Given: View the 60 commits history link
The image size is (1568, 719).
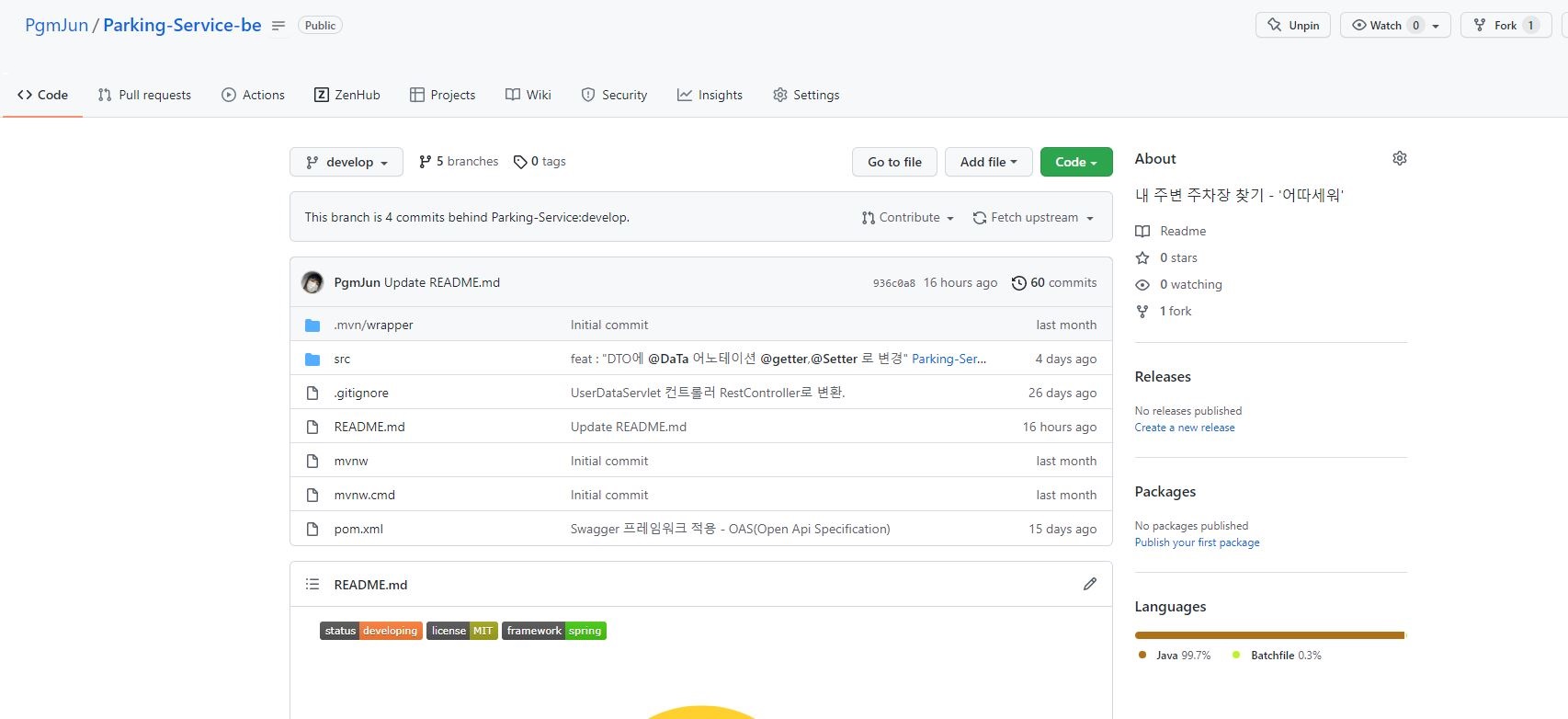Looking at the screenshot, I should pyautogui.click(x=1054, y=283).
